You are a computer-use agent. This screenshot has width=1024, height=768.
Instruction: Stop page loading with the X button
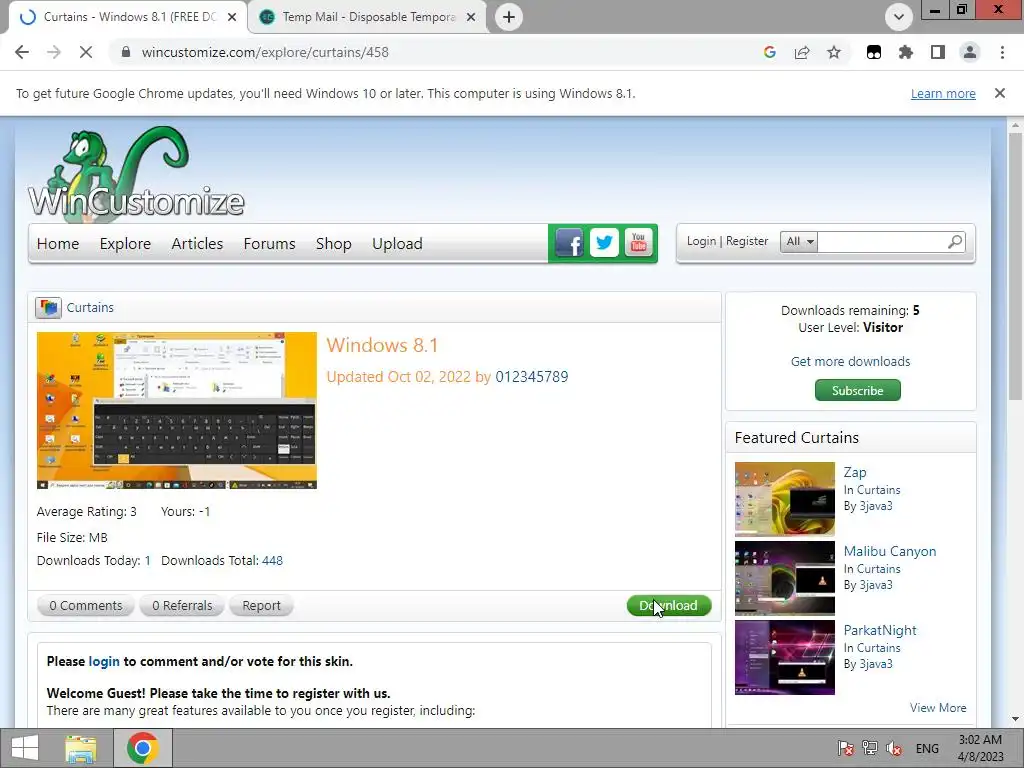pyautogui.click(x=86, y=52)
